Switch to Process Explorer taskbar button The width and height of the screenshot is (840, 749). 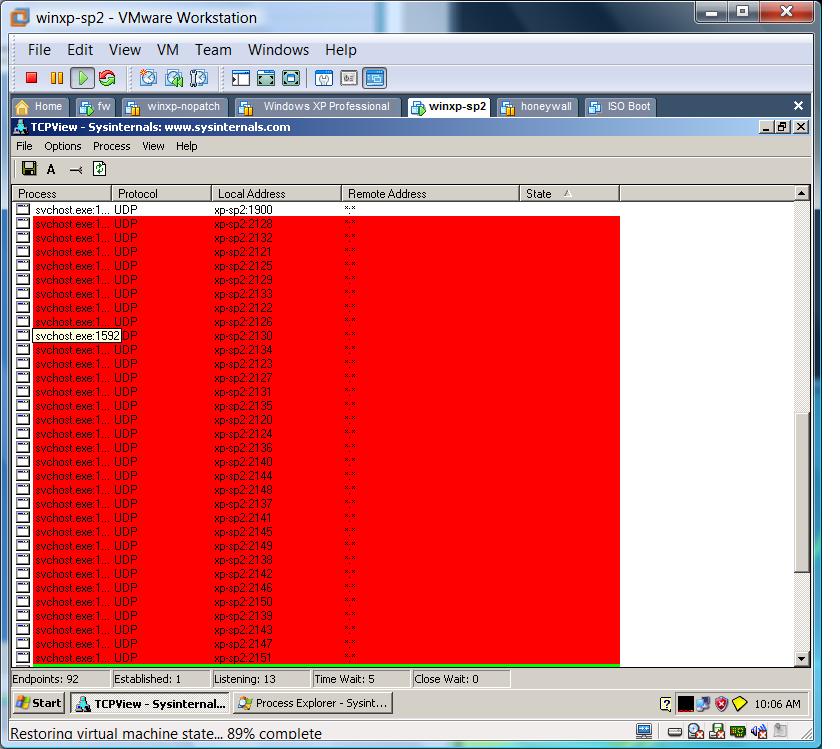pyautogui.click(x=313, y=703)
